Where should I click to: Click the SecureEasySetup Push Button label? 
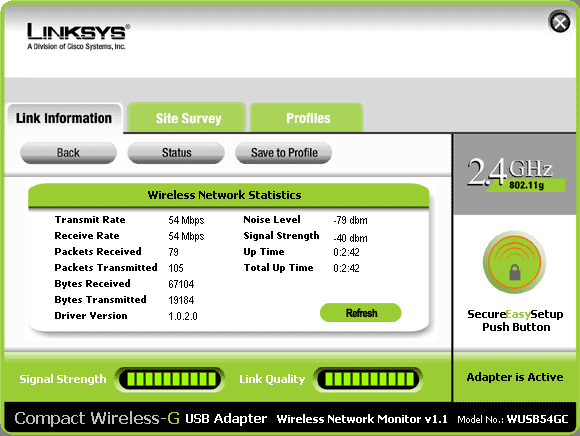pyautogui.click(x=516, y=320)
